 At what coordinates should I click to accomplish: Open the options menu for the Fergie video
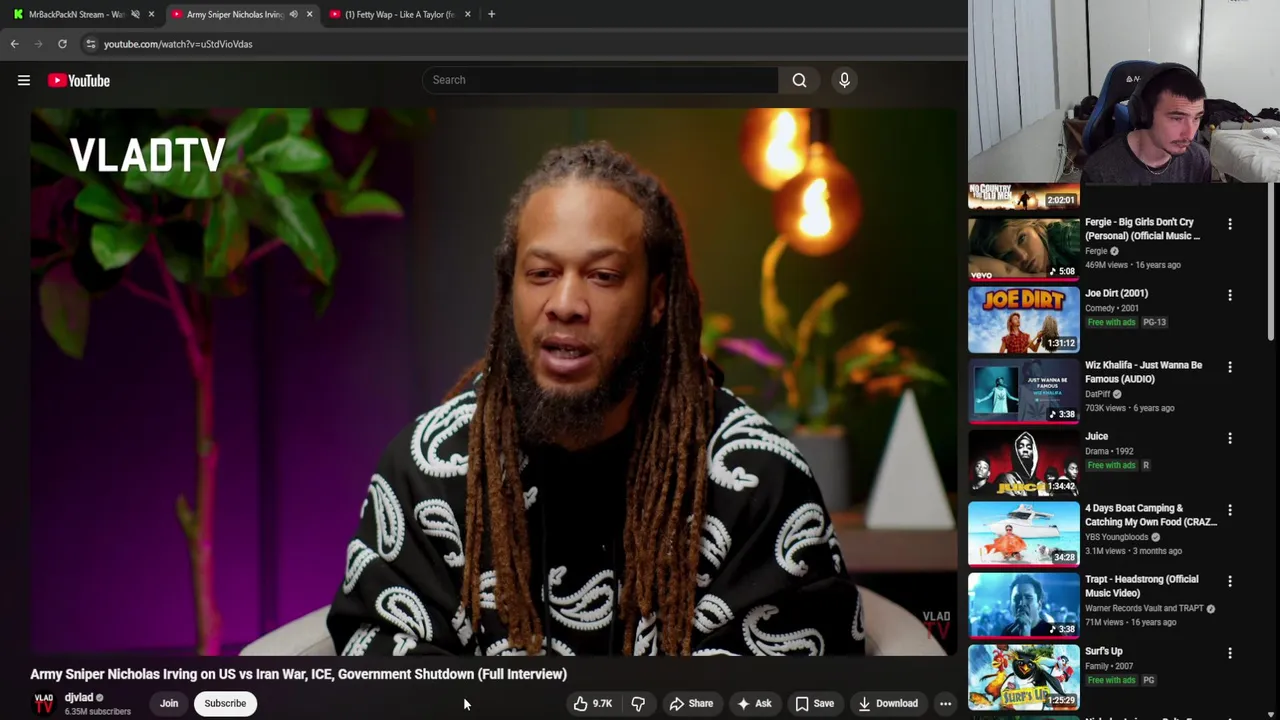1230,224
